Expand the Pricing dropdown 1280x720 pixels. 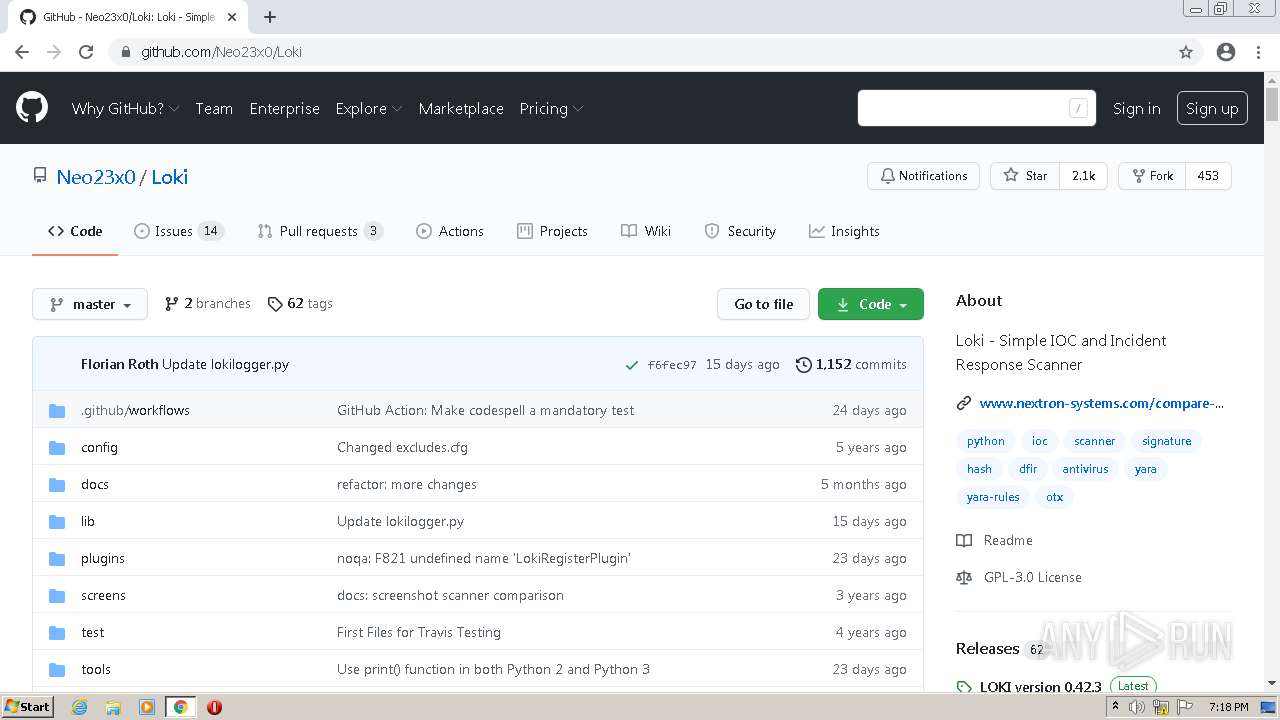[551, 108]
